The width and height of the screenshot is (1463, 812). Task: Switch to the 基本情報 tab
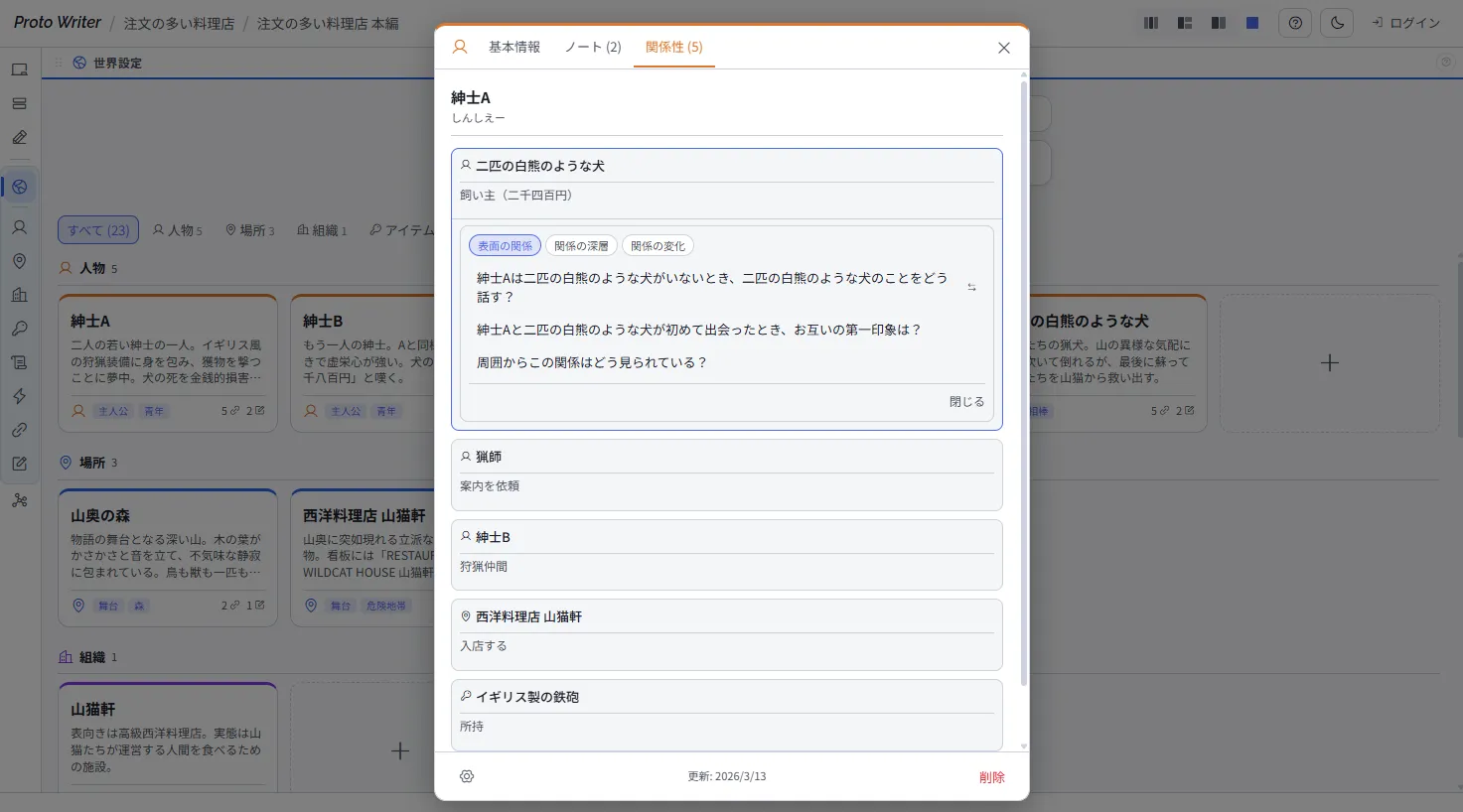514,45
